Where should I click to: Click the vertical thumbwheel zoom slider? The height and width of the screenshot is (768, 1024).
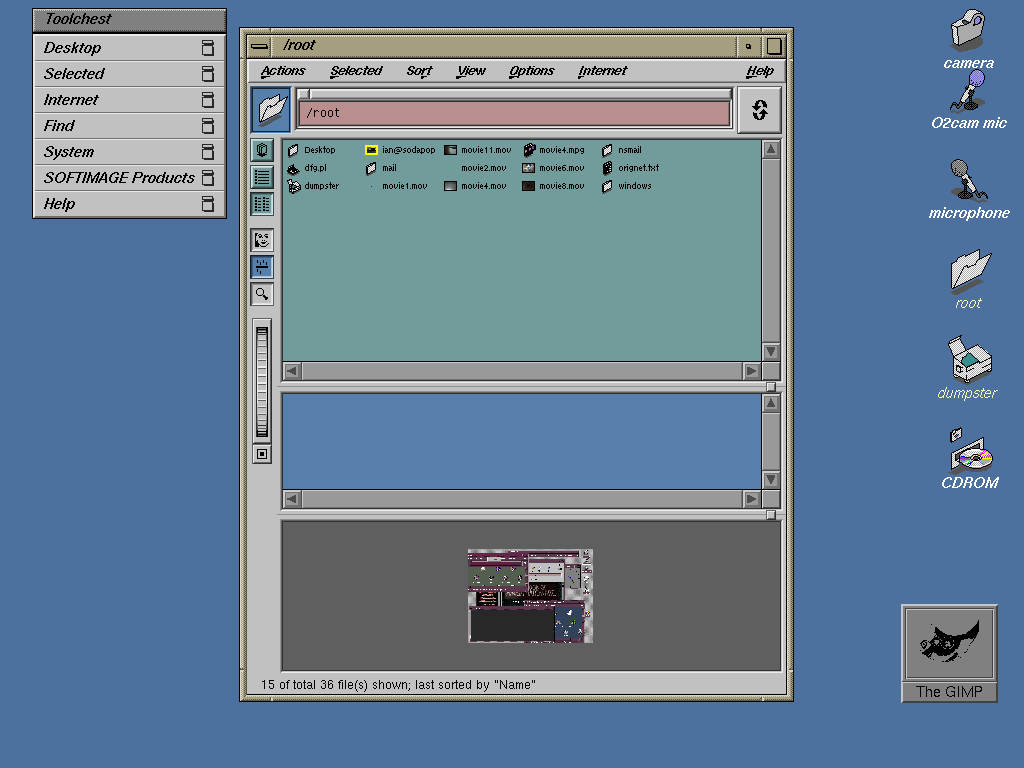(x=262, y=381)
